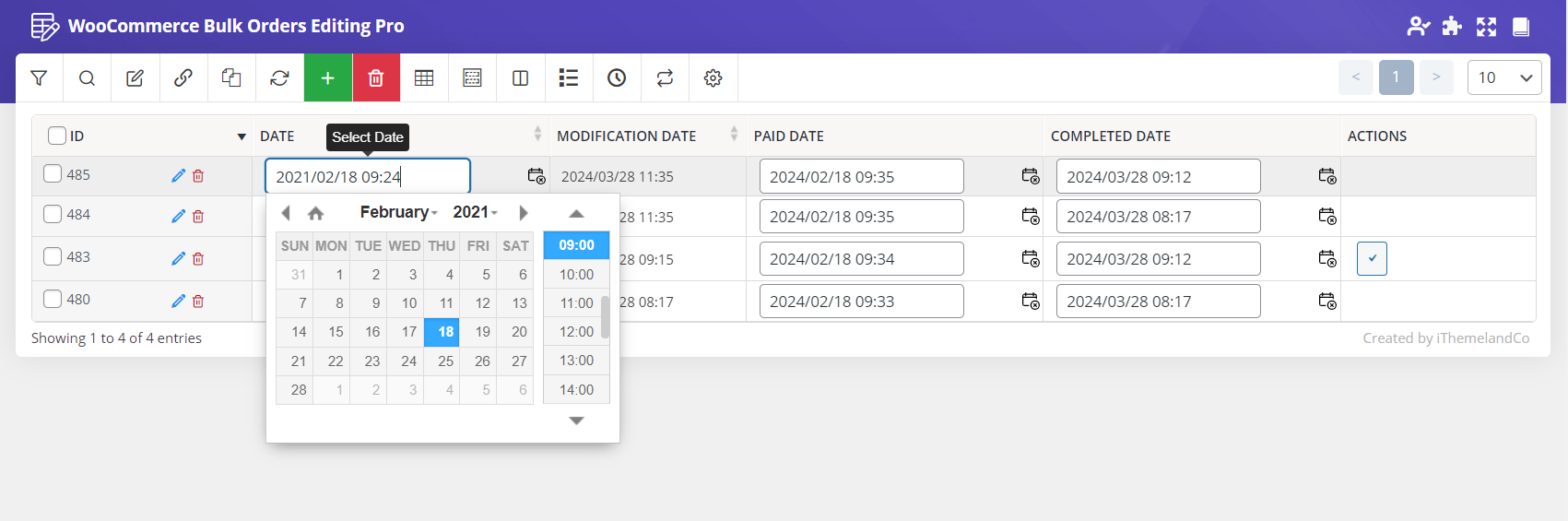Click the edit pencil icon for order 485
Viewport: 1568px width, 521px height.
coord(178,176)
